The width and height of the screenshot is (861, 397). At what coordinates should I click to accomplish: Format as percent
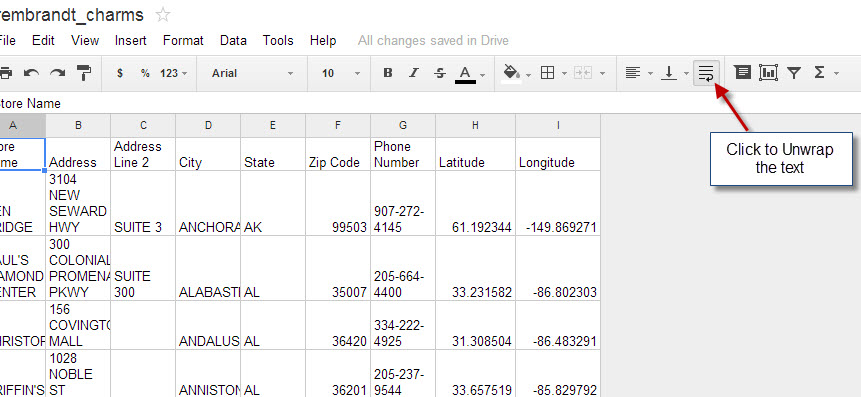(145, 73)
